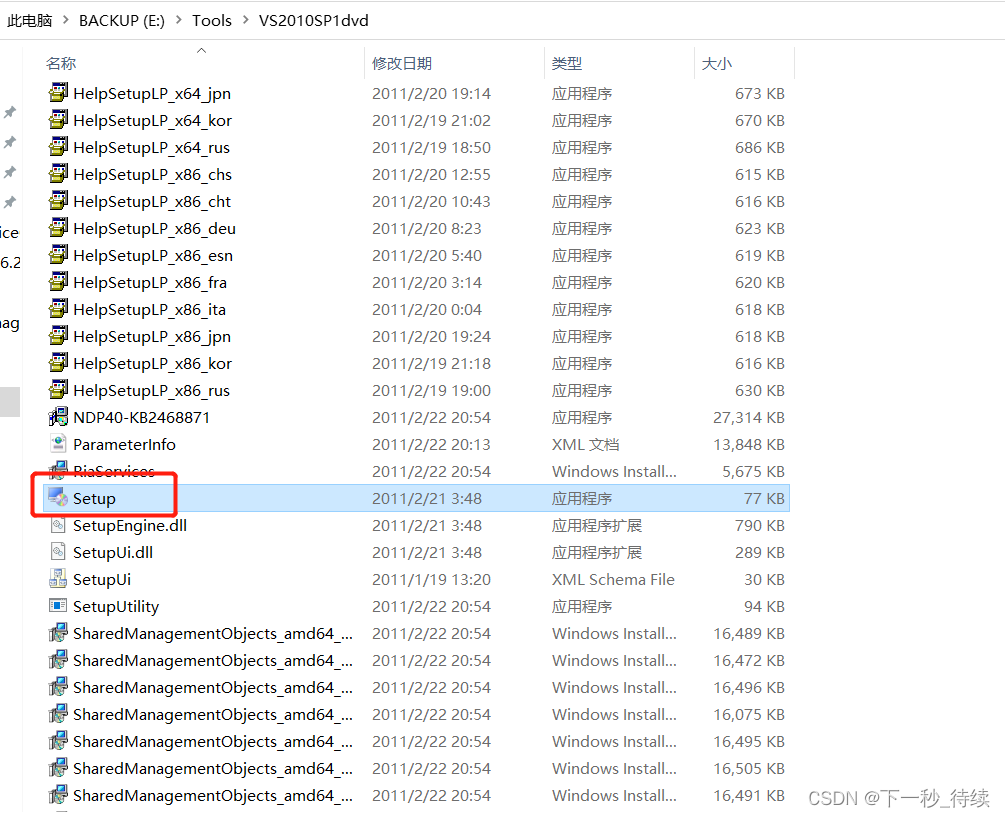Select the file name ParameterInfo

click(124, 444)
